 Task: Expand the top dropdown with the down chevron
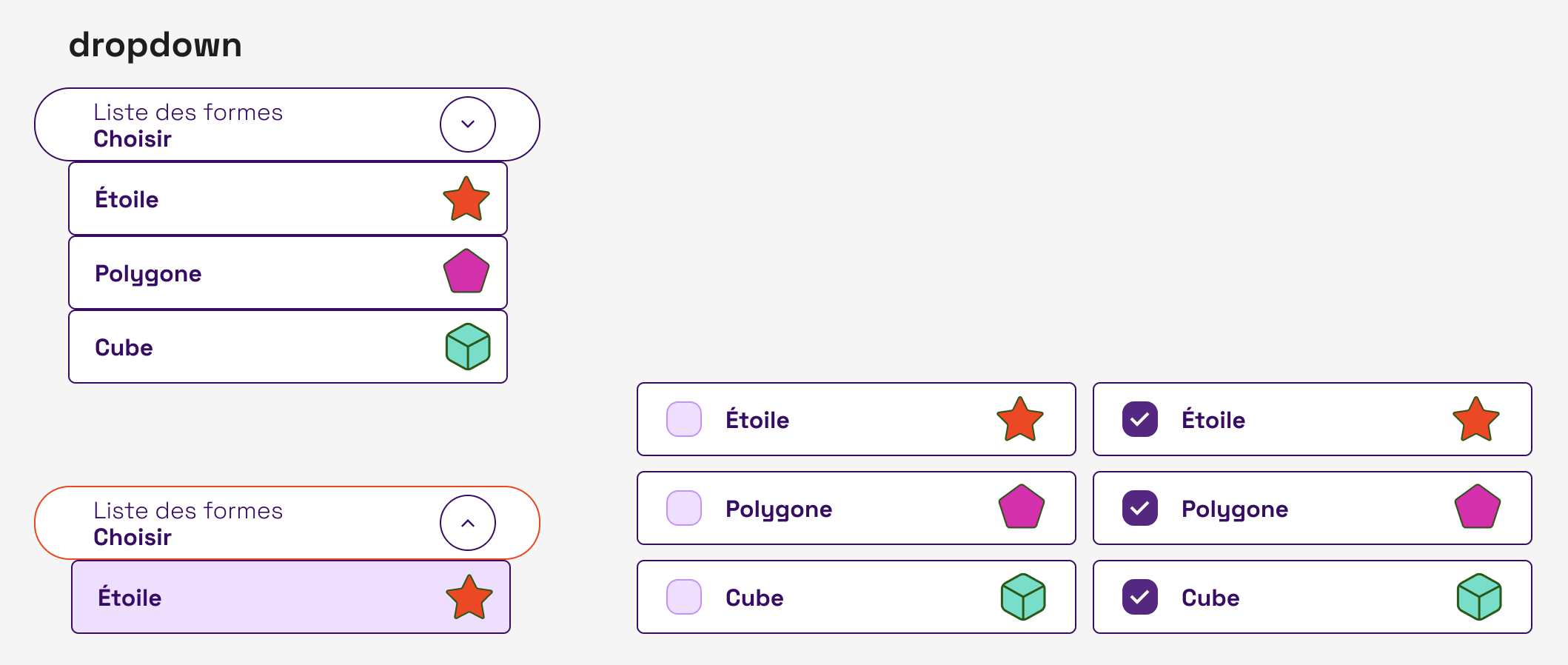point(468,124)
